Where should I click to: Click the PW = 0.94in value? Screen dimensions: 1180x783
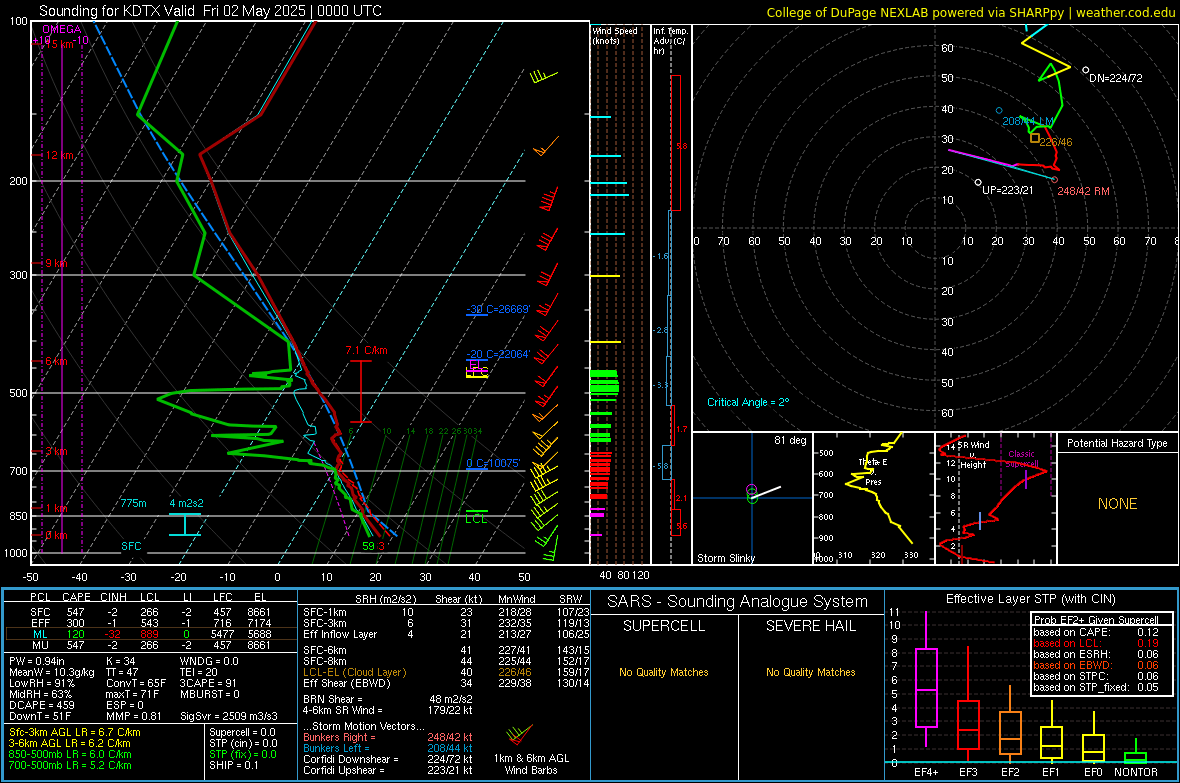pos(39,661)
